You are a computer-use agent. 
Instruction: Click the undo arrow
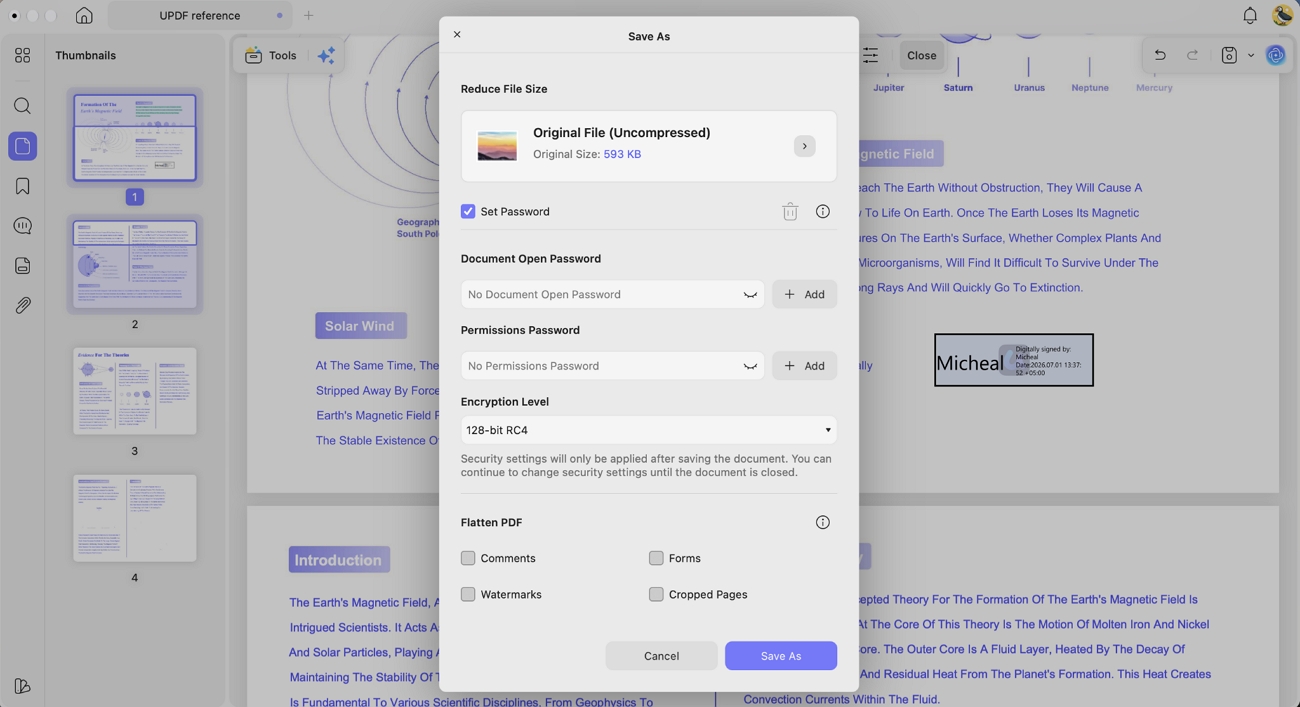pyautogui.click(x=1160, y=55)
